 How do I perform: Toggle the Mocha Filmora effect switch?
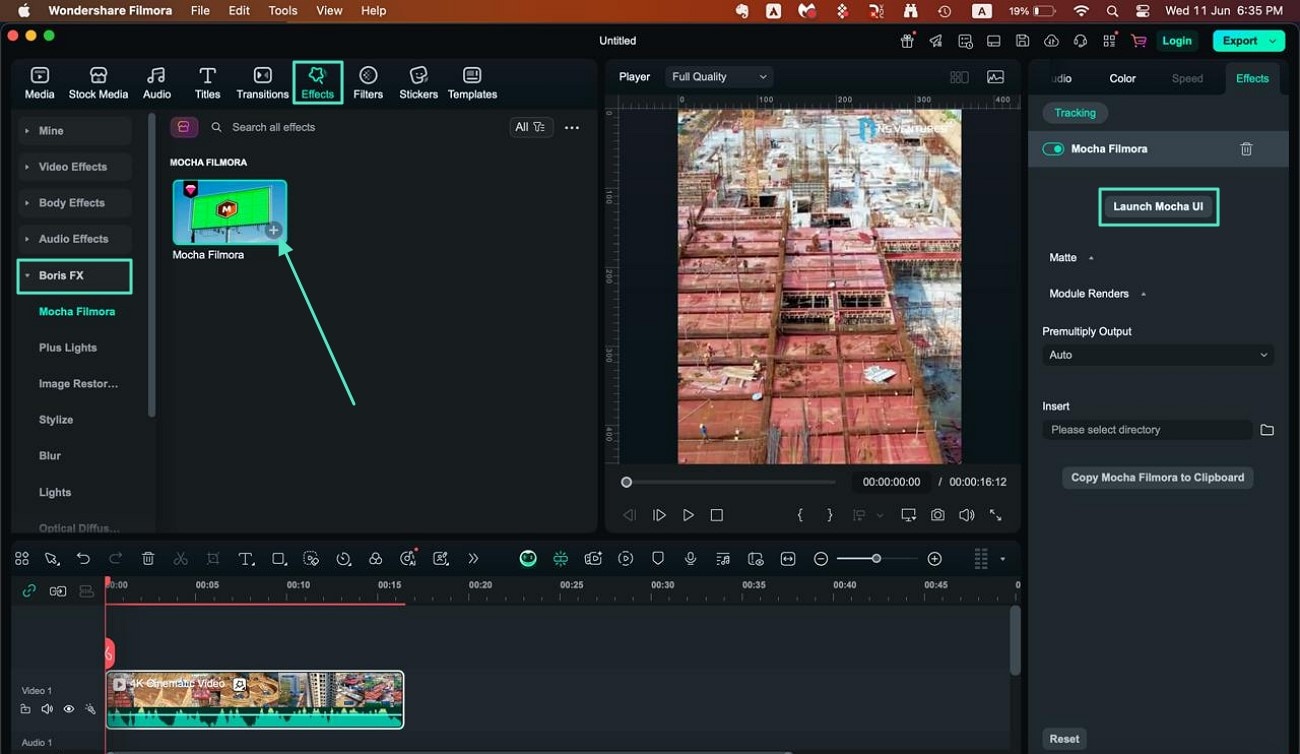click(x=1053, y=149)
